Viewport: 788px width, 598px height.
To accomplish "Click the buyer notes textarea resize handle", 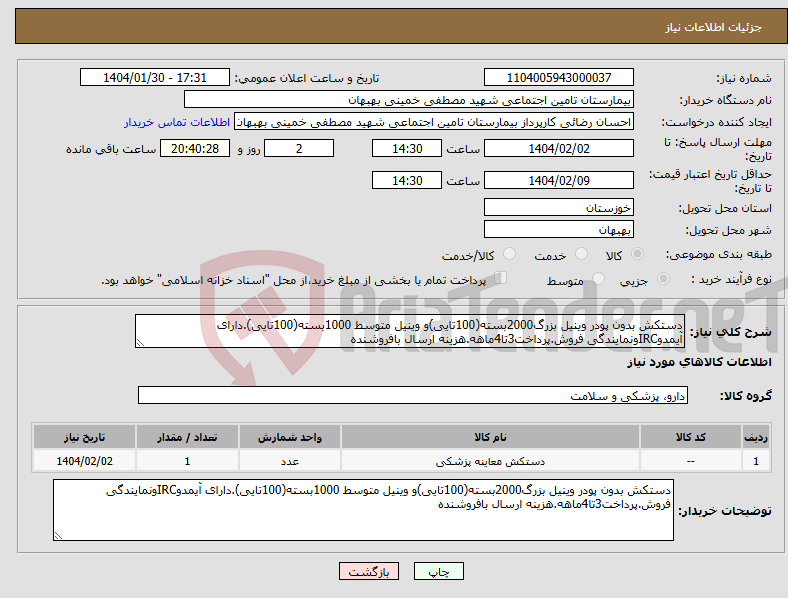I will click(58, 536).
